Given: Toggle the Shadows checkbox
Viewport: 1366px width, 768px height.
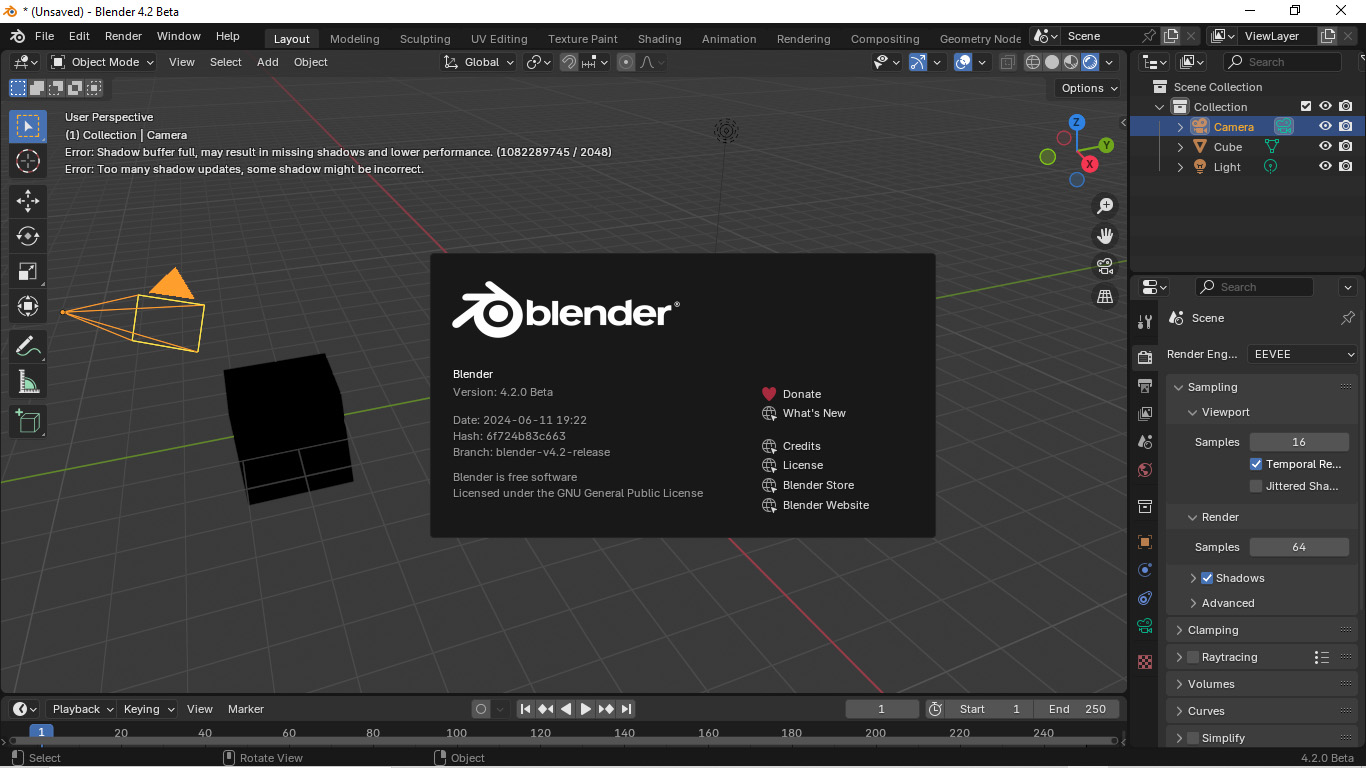Looking at the screenshot, I should [1207, 578].
